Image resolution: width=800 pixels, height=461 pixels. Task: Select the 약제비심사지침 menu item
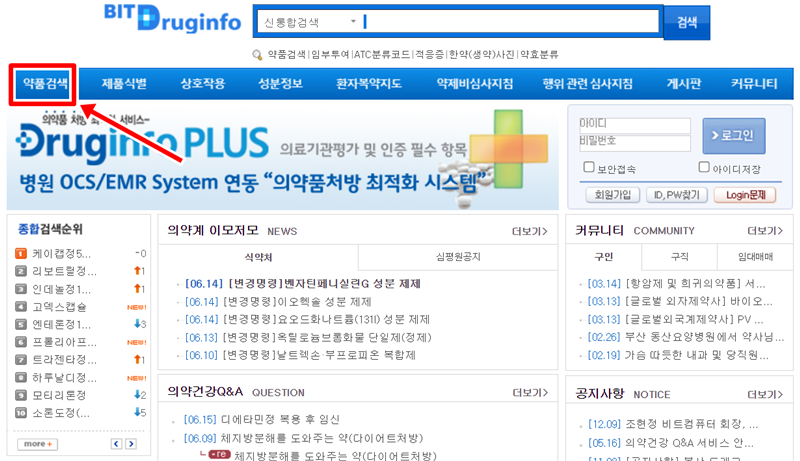(x=474, y=84)
